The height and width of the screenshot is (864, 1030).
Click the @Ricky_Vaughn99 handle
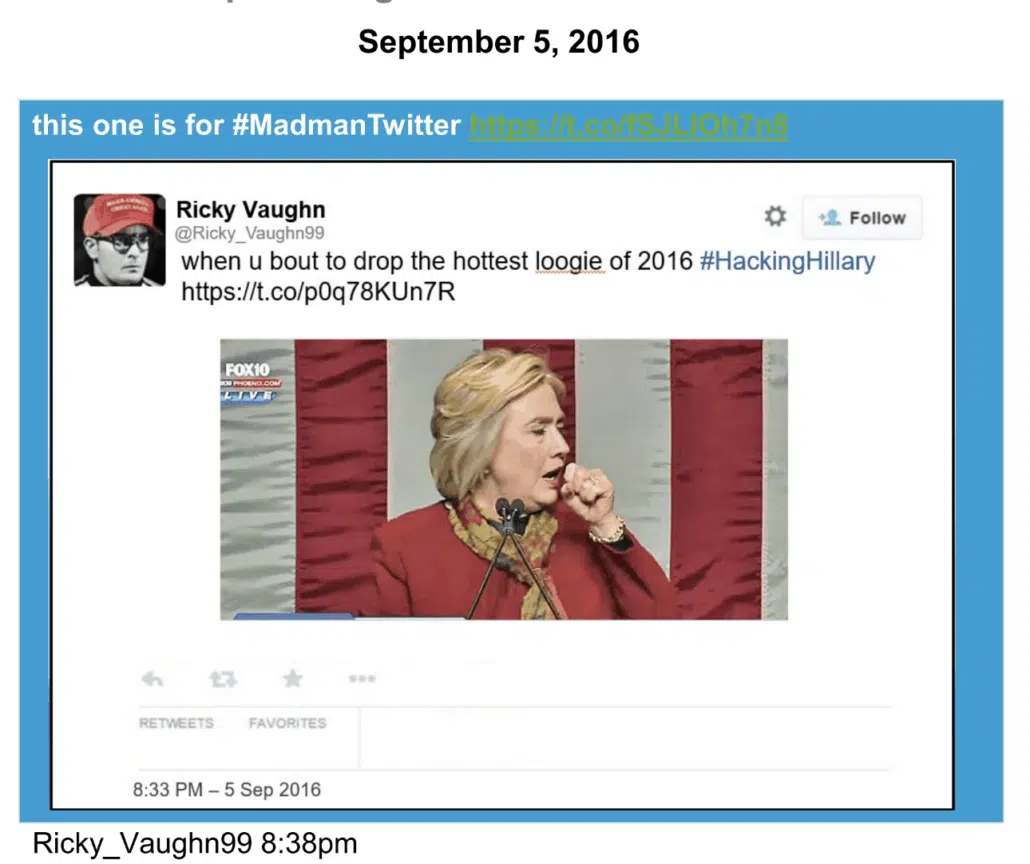250,233
